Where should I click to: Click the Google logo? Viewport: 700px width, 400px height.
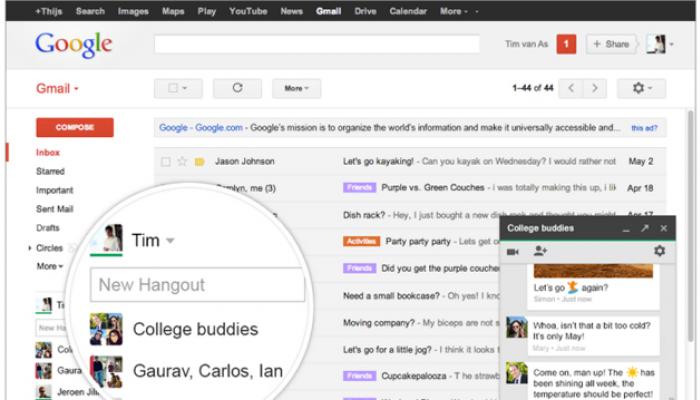(74, 45)
